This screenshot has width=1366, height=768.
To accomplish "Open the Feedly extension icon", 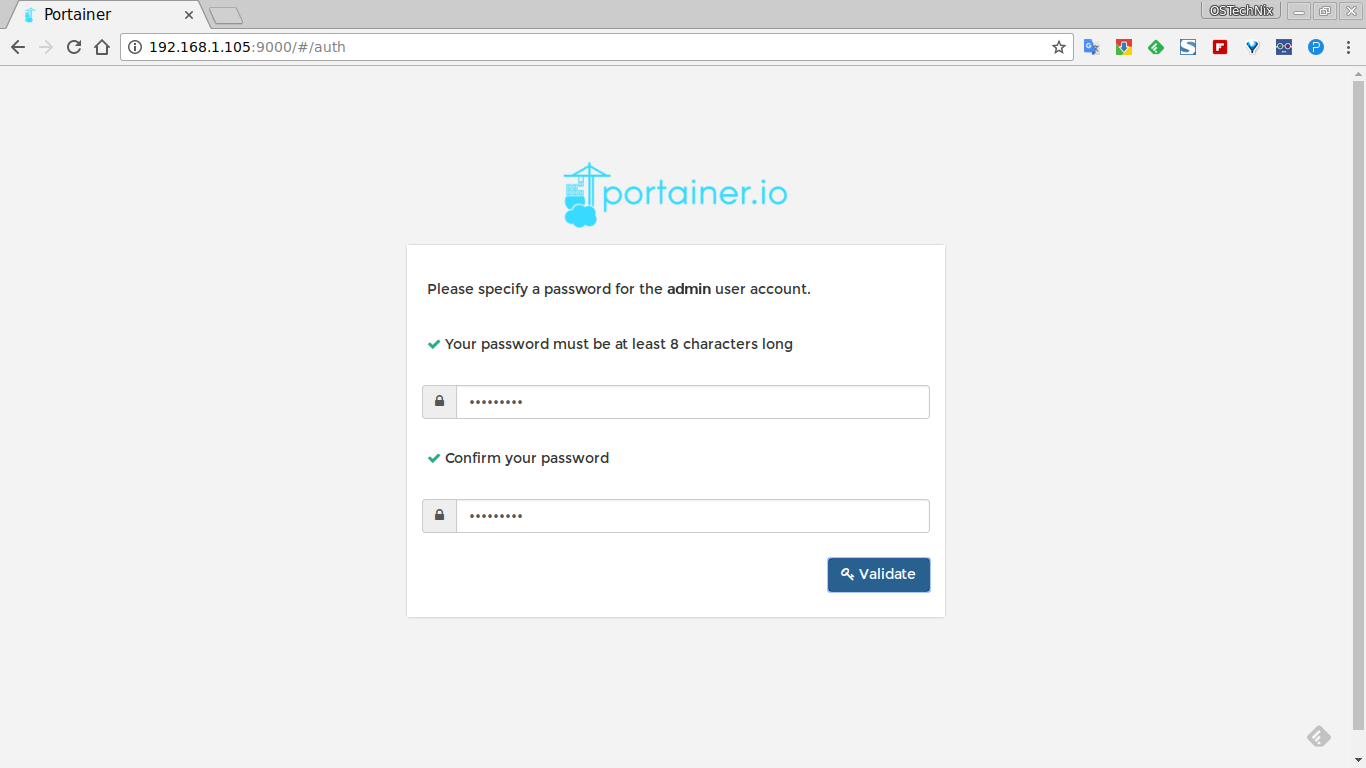I will coord(1156,47).
